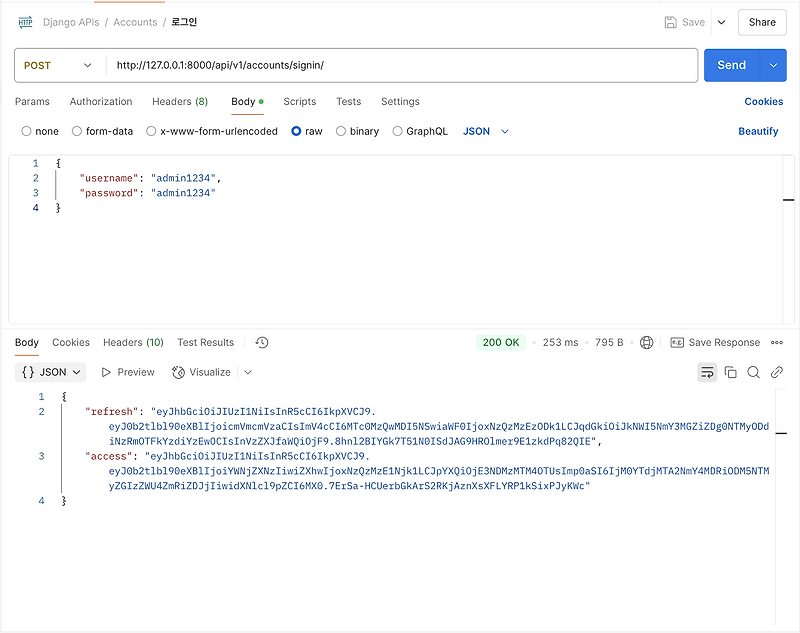
Task: Click the request body editor scrollbar marker
Action: (x=789, y=200)
